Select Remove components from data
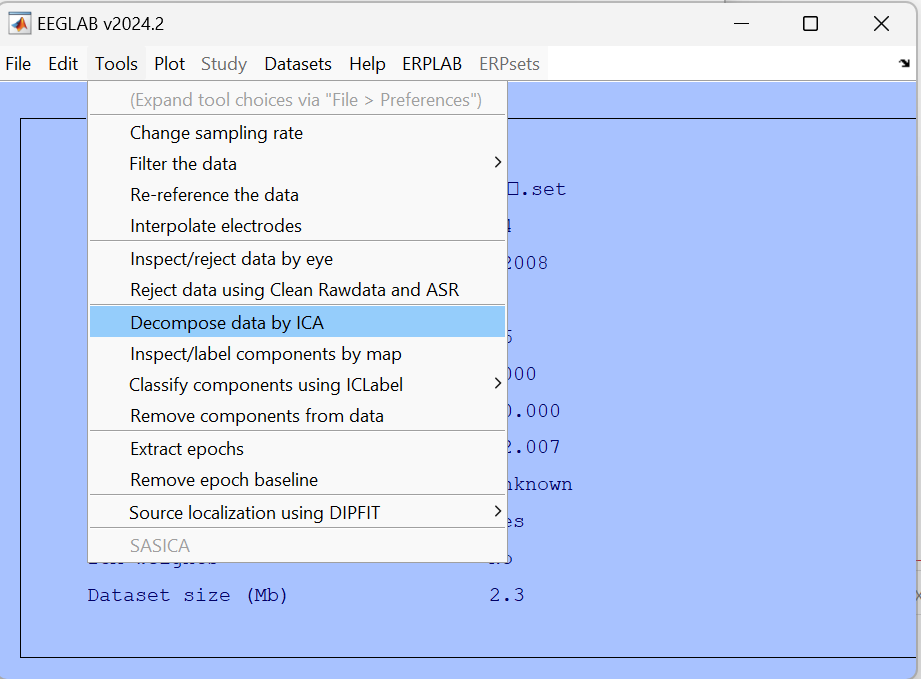The image size is (921, 679). 297,416
